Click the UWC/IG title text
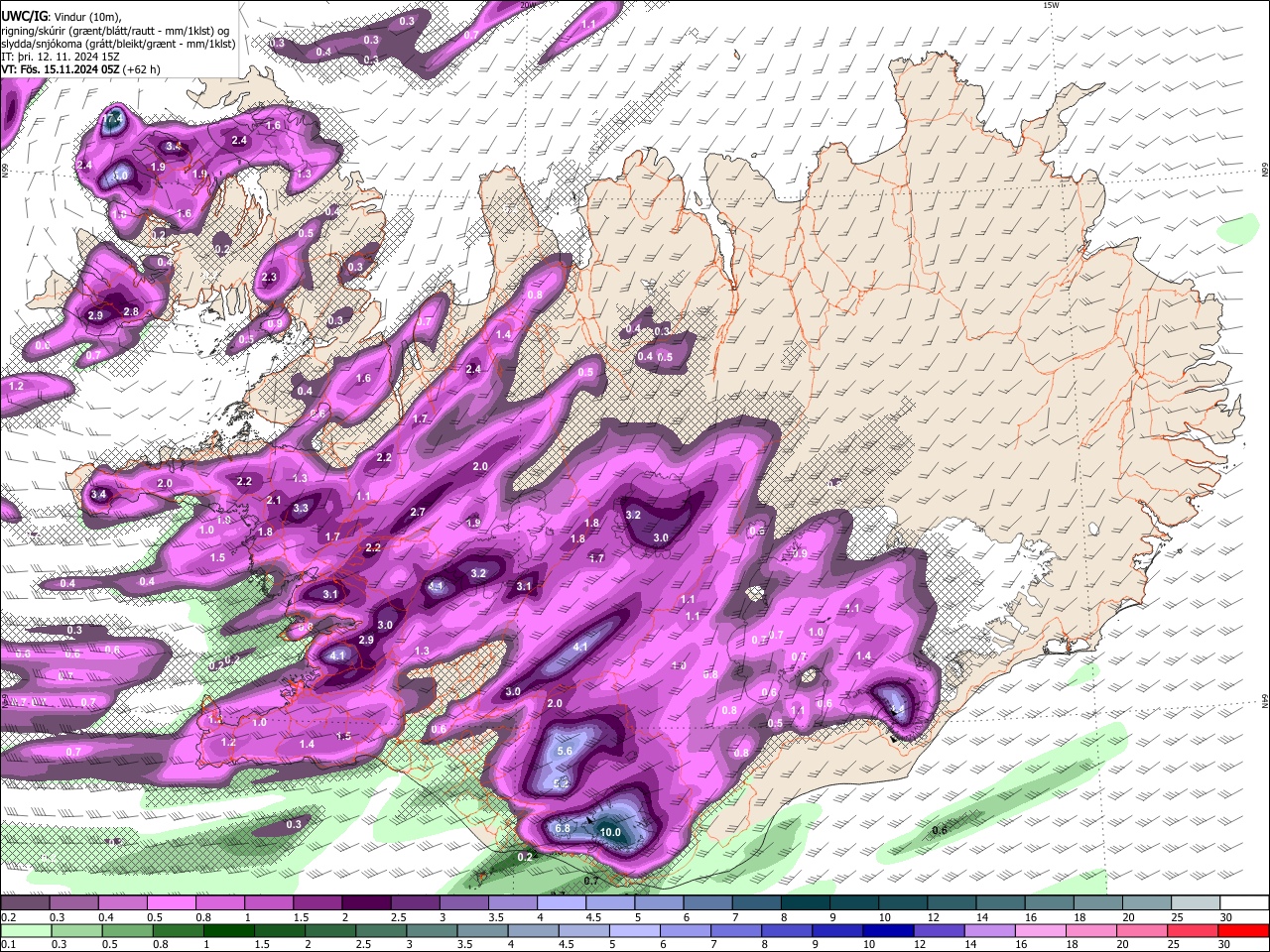1270x952 pixels. click(23, 17)
